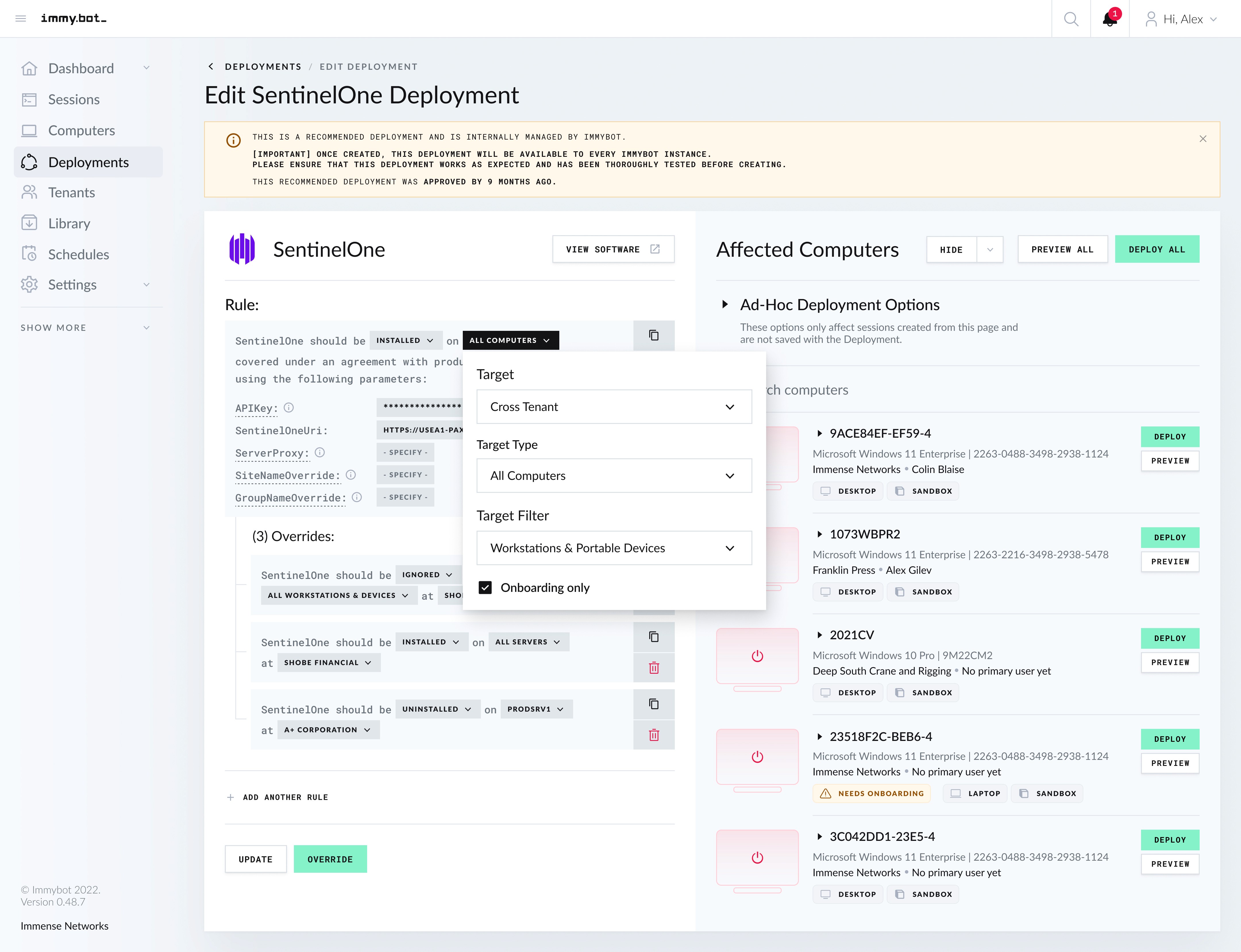Dismiss the recommended deployment banner
Screen dimensions: 1241x952
(1203, 139)
